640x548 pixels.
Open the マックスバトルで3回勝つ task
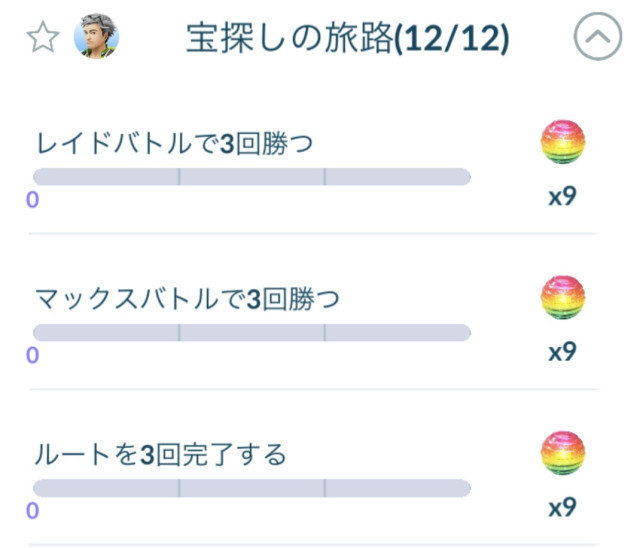click(x=194, y=299)
